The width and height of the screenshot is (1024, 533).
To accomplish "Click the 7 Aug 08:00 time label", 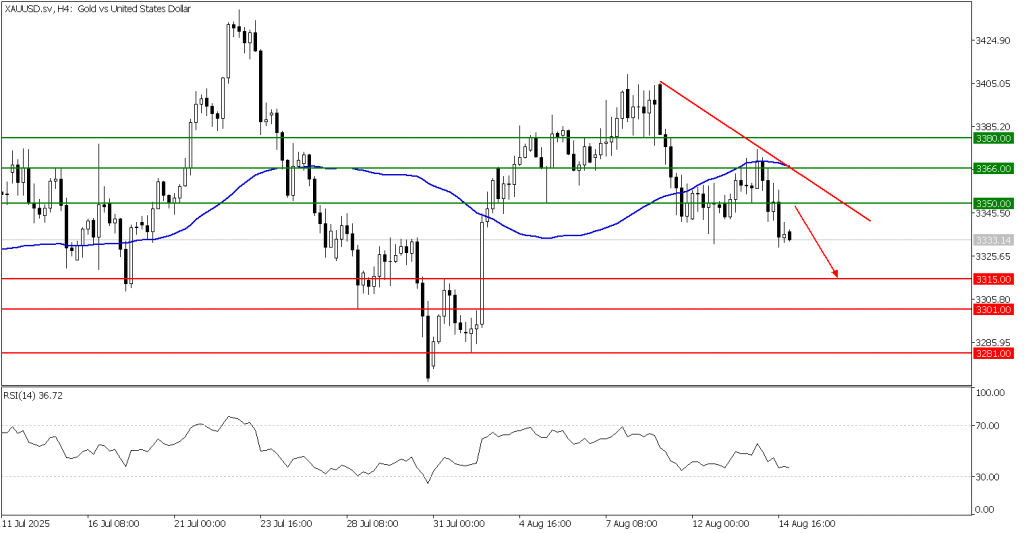I will point(631,525).
